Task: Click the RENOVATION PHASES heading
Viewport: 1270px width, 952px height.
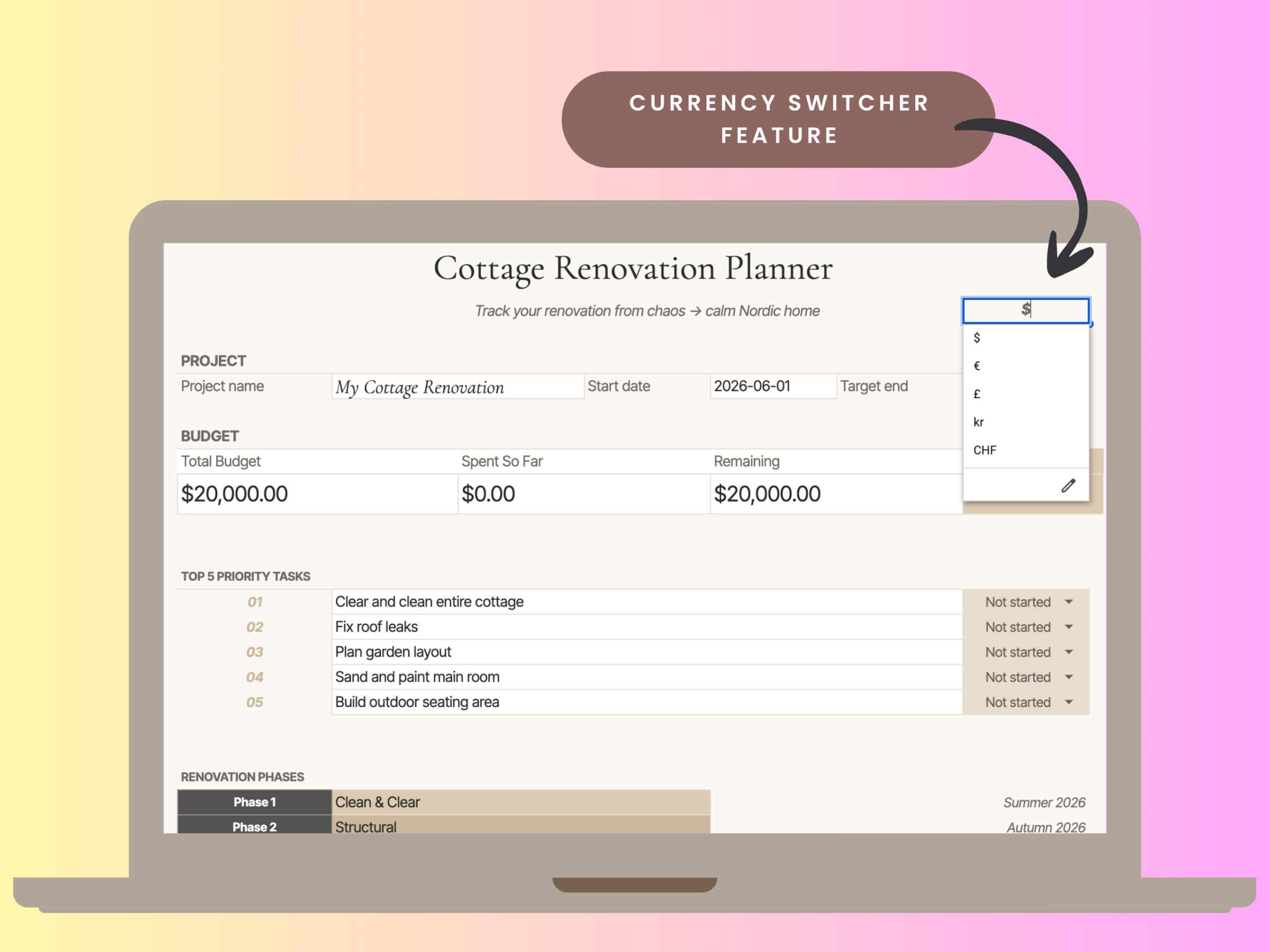Action: point(243,777)
